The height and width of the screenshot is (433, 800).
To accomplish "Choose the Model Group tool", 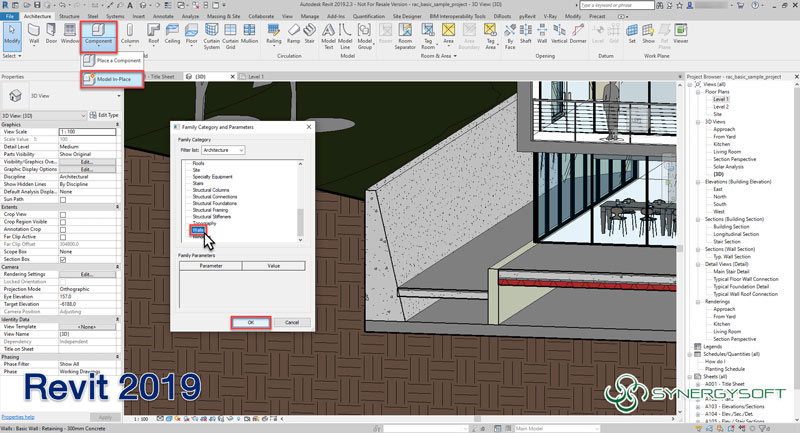I will 364,36.
